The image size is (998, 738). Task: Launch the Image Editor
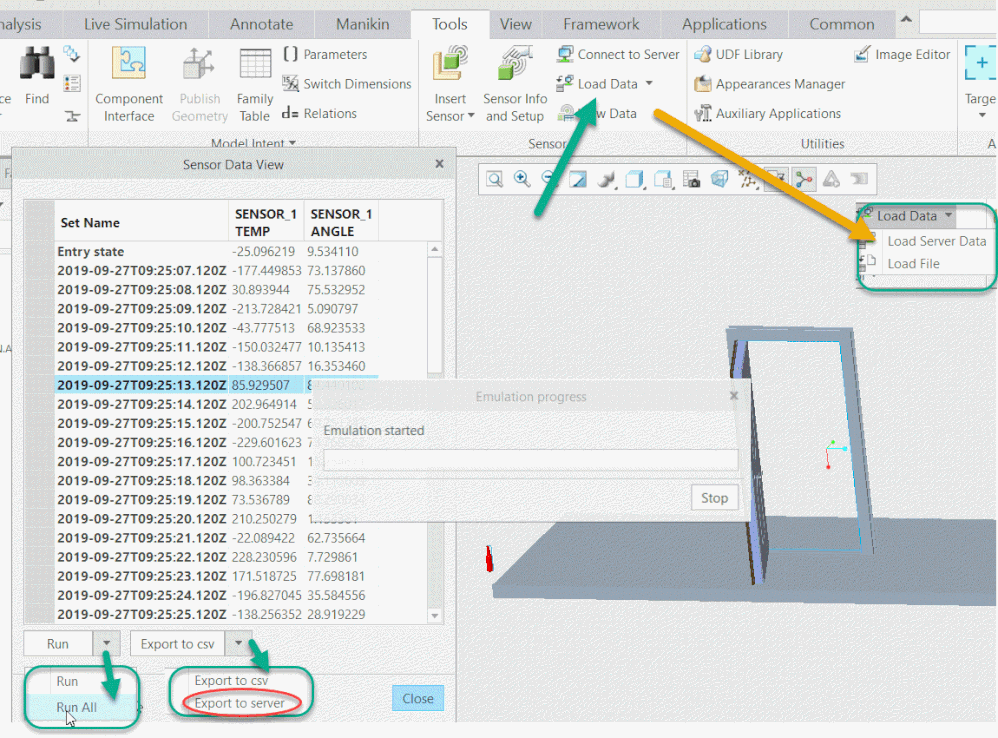pyautogui.click(x=902, y=55)
